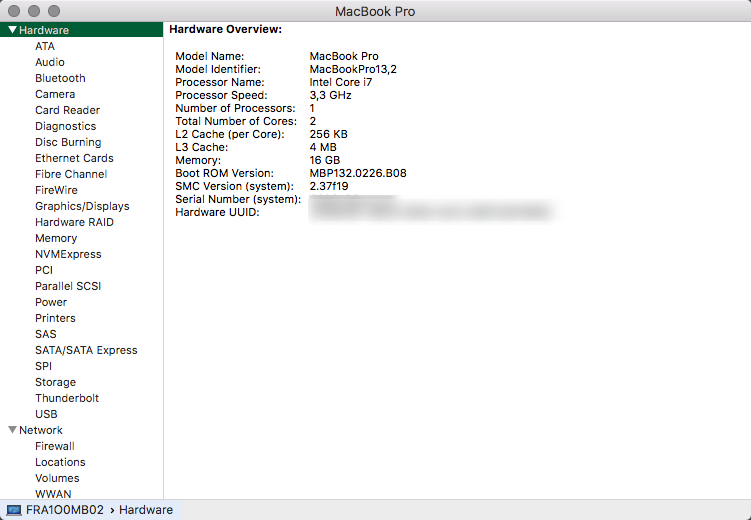The height and width of the screenshot is (520, 751).
Task: Select the MacBookPro13,2 model identifier value
Action: pyautogui.click(x=353, y=69)
